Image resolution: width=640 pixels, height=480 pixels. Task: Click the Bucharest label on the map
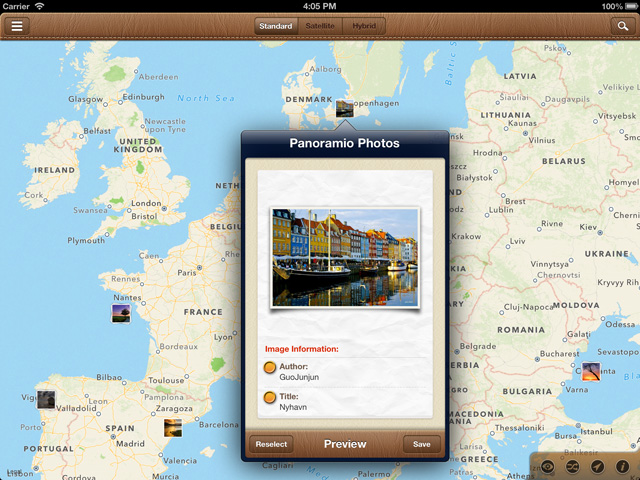coord(560,353)
